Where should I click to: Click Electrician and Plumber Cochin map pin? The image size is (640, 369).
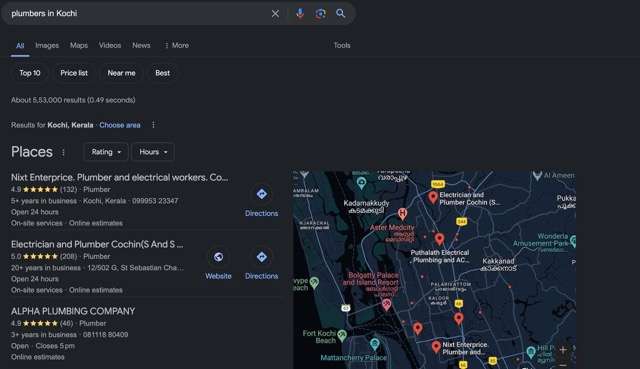[433, 198]
